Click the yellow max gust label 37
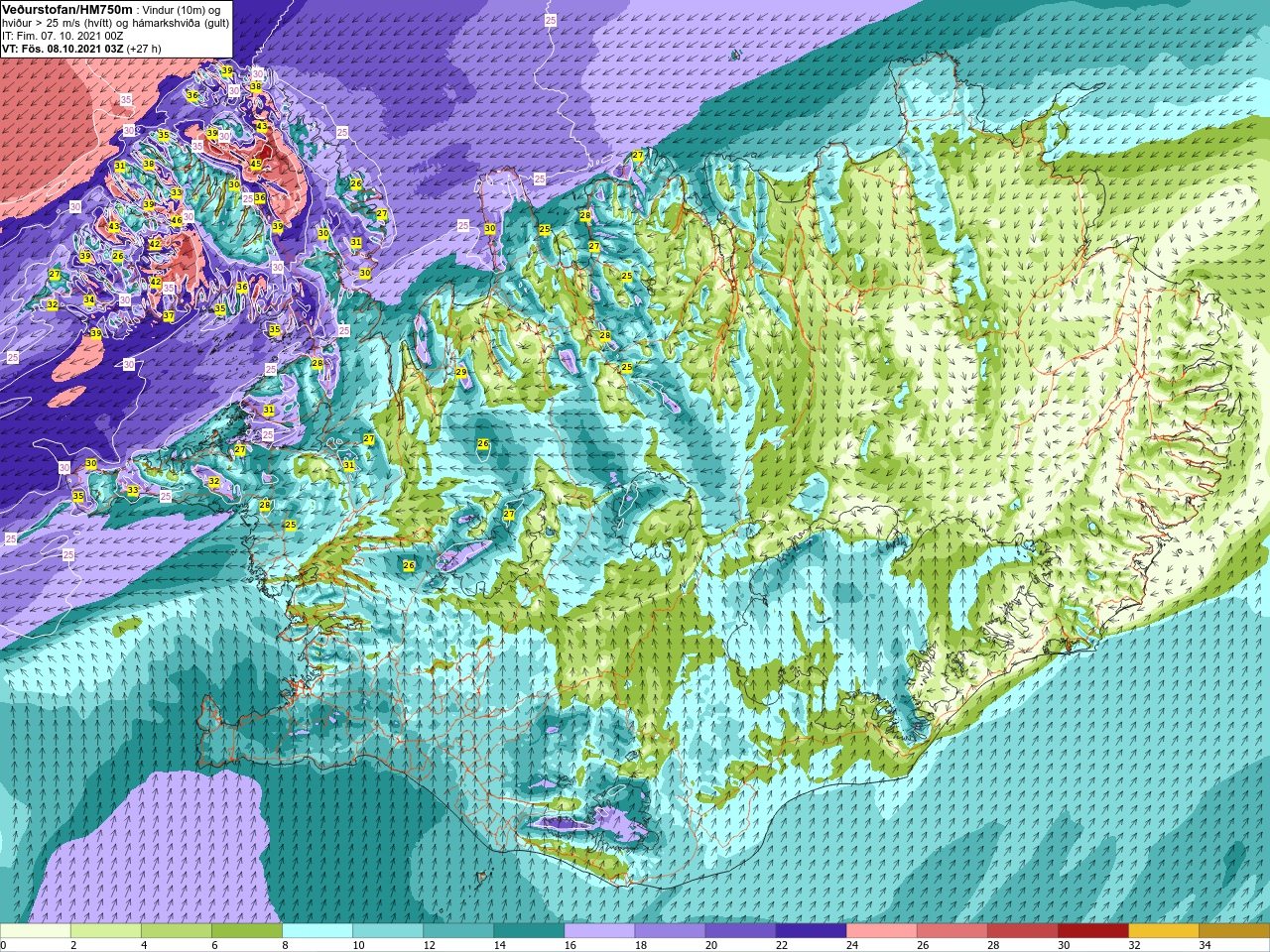Screen dimensions: 1270x952 tap(169, 316)
